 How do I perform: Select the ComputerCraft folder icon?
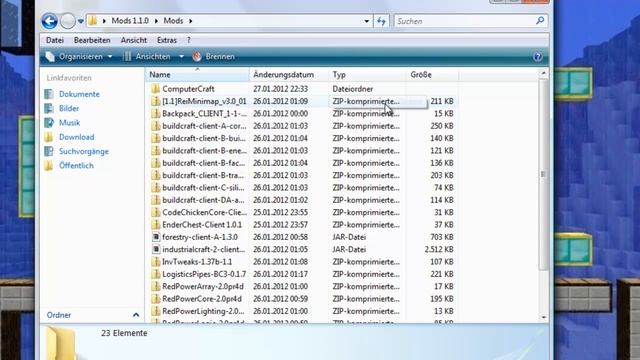(155, 89)
